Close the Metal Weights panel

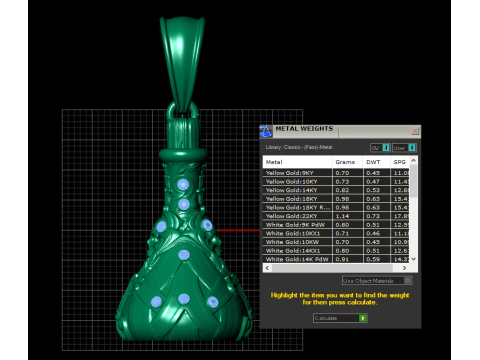click(415, 131)
